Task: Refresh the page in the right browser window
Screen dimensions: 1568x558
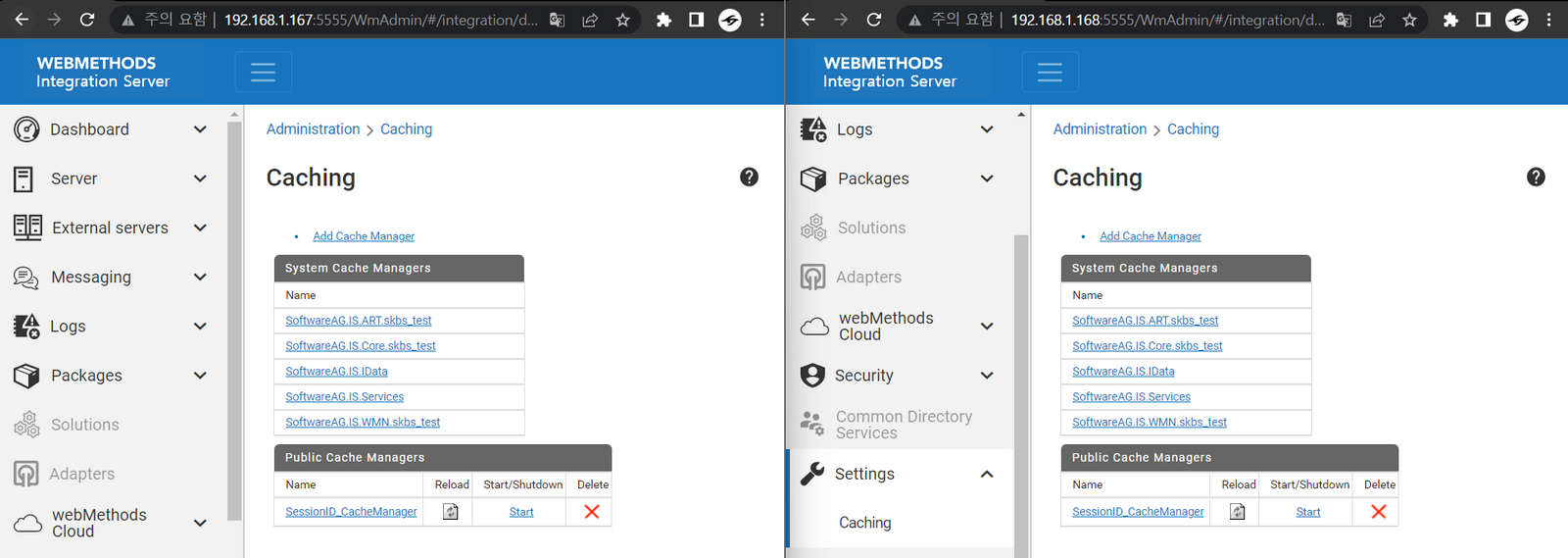Action: (874, 20)
